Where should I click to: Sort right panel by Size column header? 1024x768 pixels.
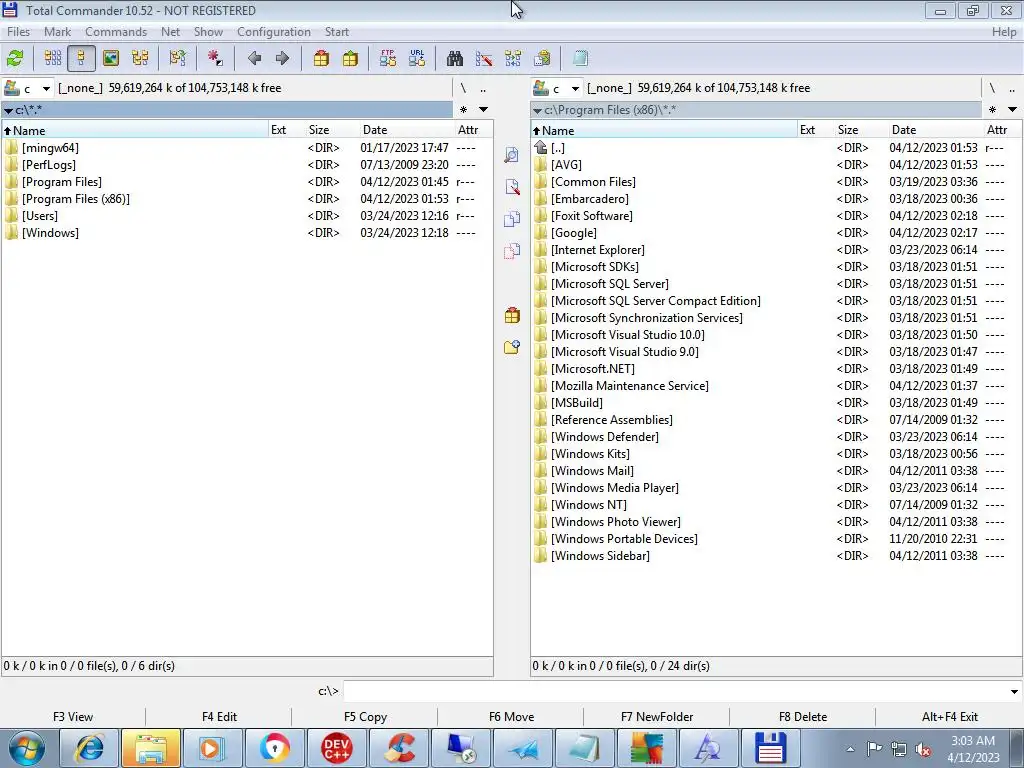click(861, 129)
